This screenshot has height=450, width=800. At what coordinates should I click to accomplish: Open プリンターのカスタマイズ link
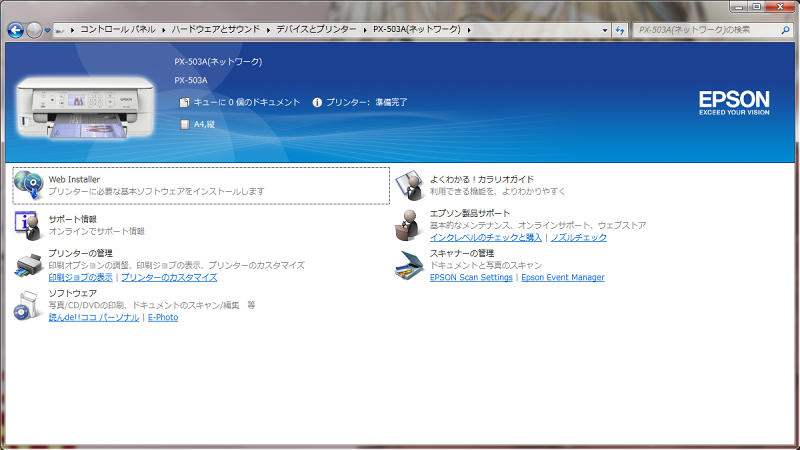(x=169, y=277)
